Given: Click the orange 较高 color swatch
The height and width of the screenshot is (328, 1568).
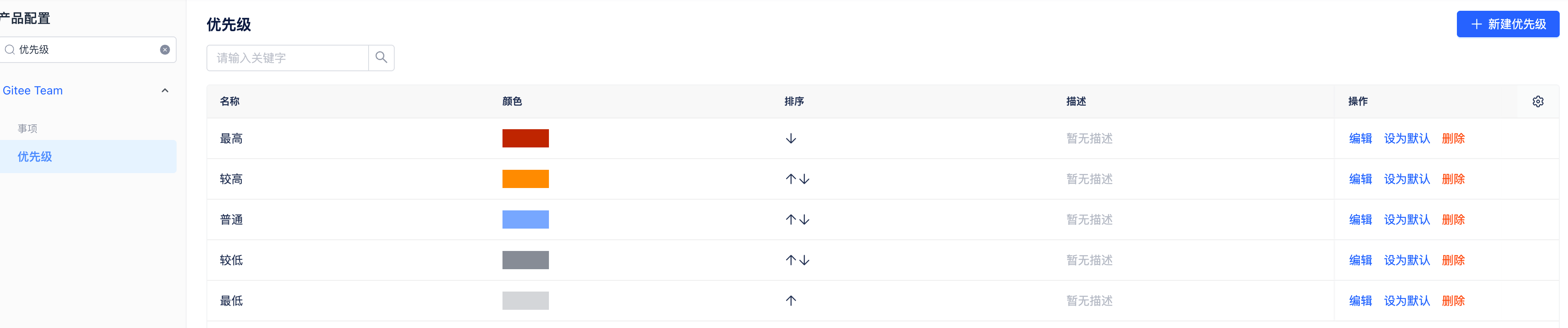Looking at the screenshot, I should click(x=525, y=179).
